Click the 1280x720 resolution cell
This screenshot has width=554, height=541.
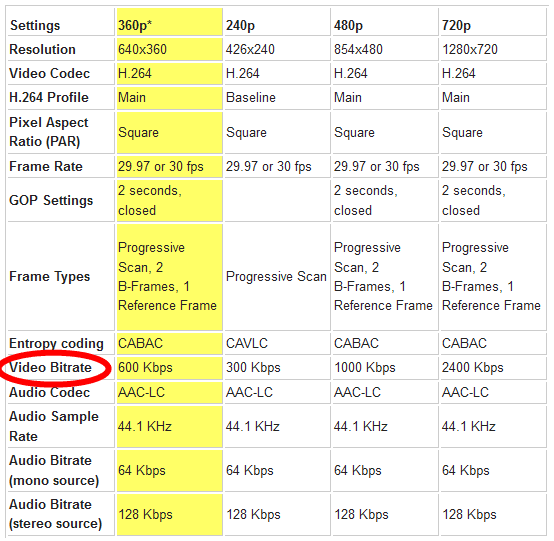[x=493, y=49]
